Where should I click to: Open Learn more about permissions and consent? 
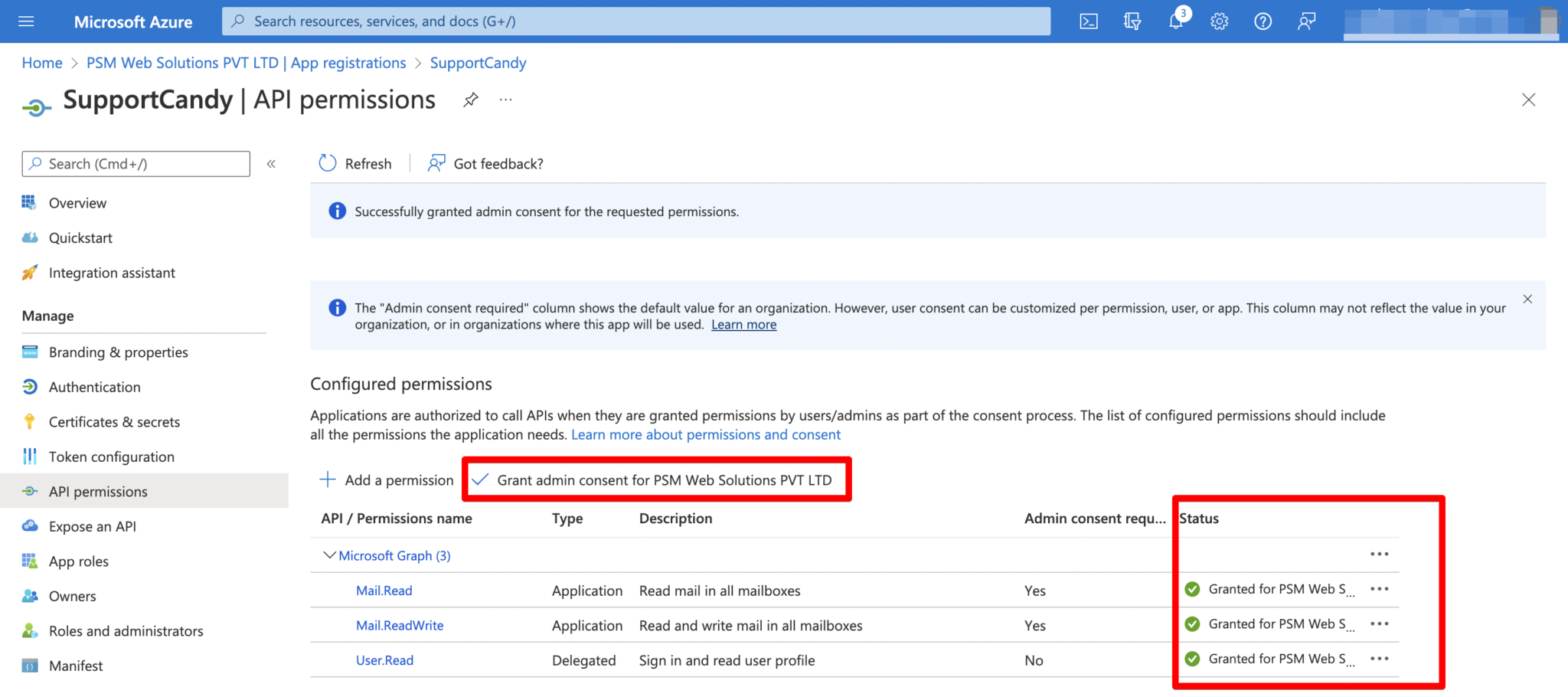click(x=705, y=434)
